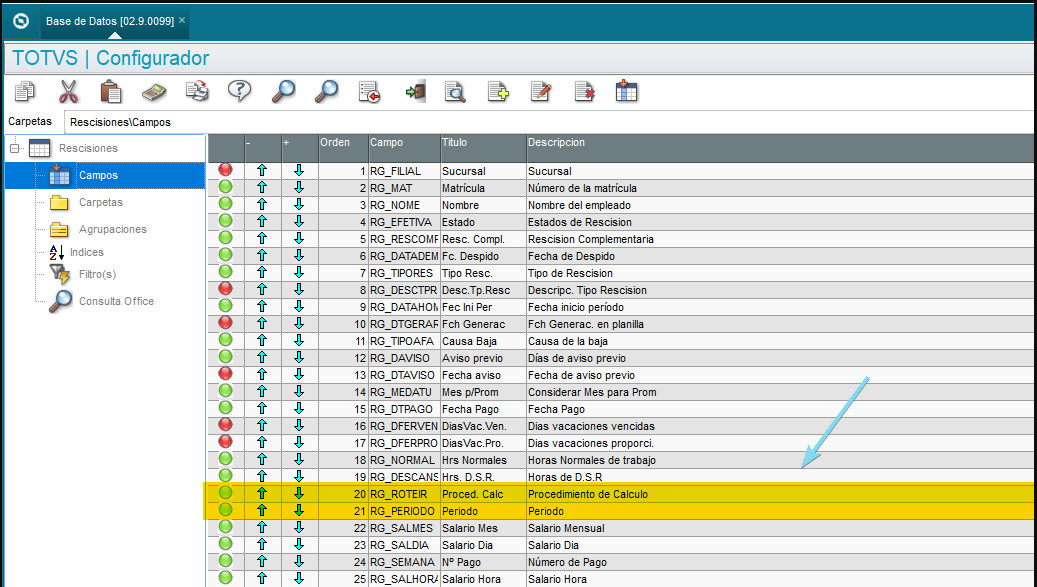Screen dimensions: 1037x587
Task: Select the Rescisiones tree root
Action: tap(88, 148)
